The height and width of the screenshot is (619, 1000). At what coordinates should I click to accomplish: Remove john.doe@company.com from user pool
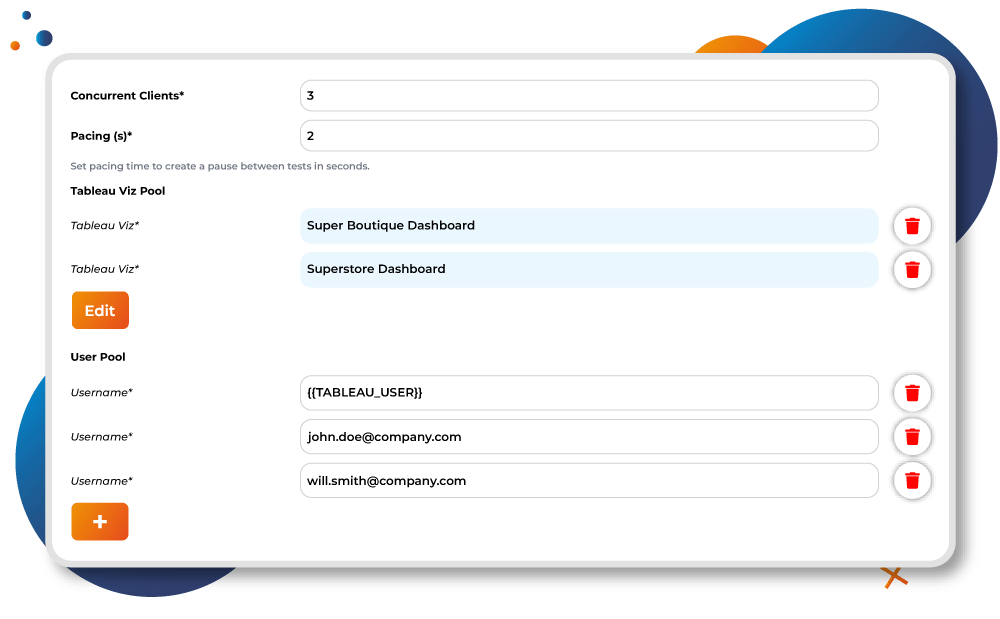[x=912, y=437]
